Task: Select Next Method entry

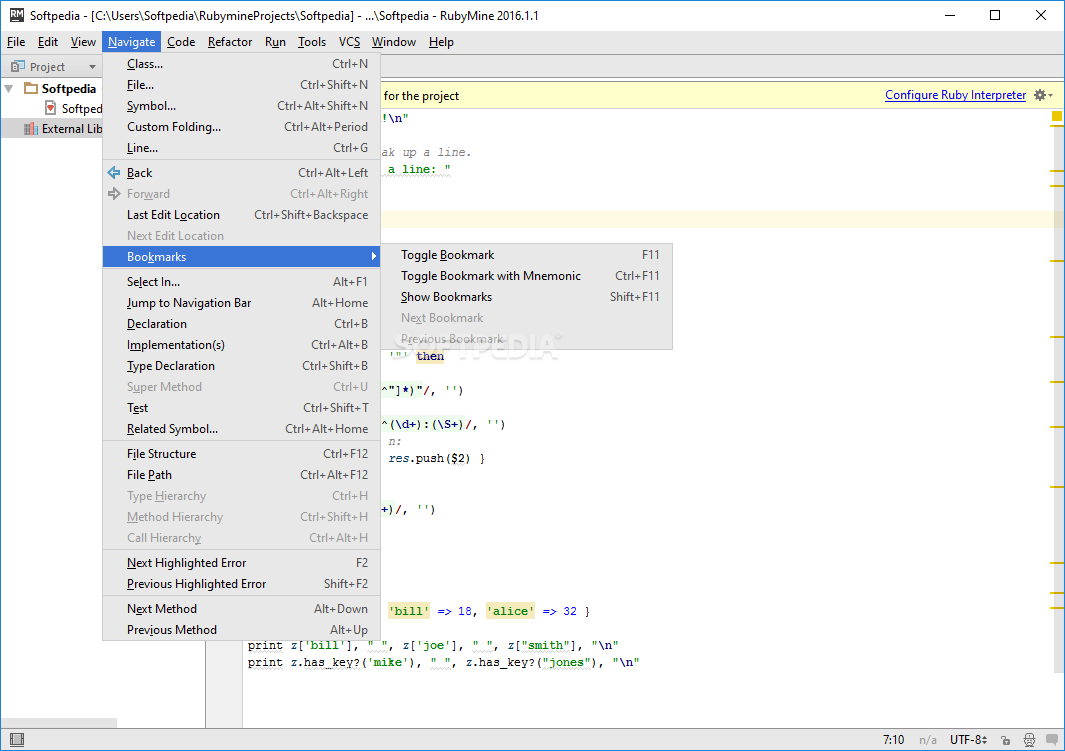Action: point(241,609)
